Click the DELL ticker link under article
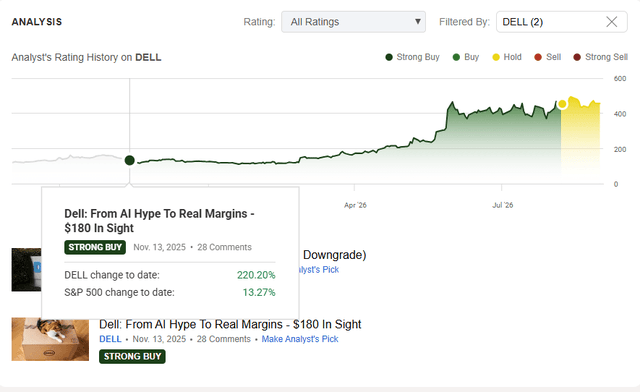The image size is (640, 392). [110, 339]
